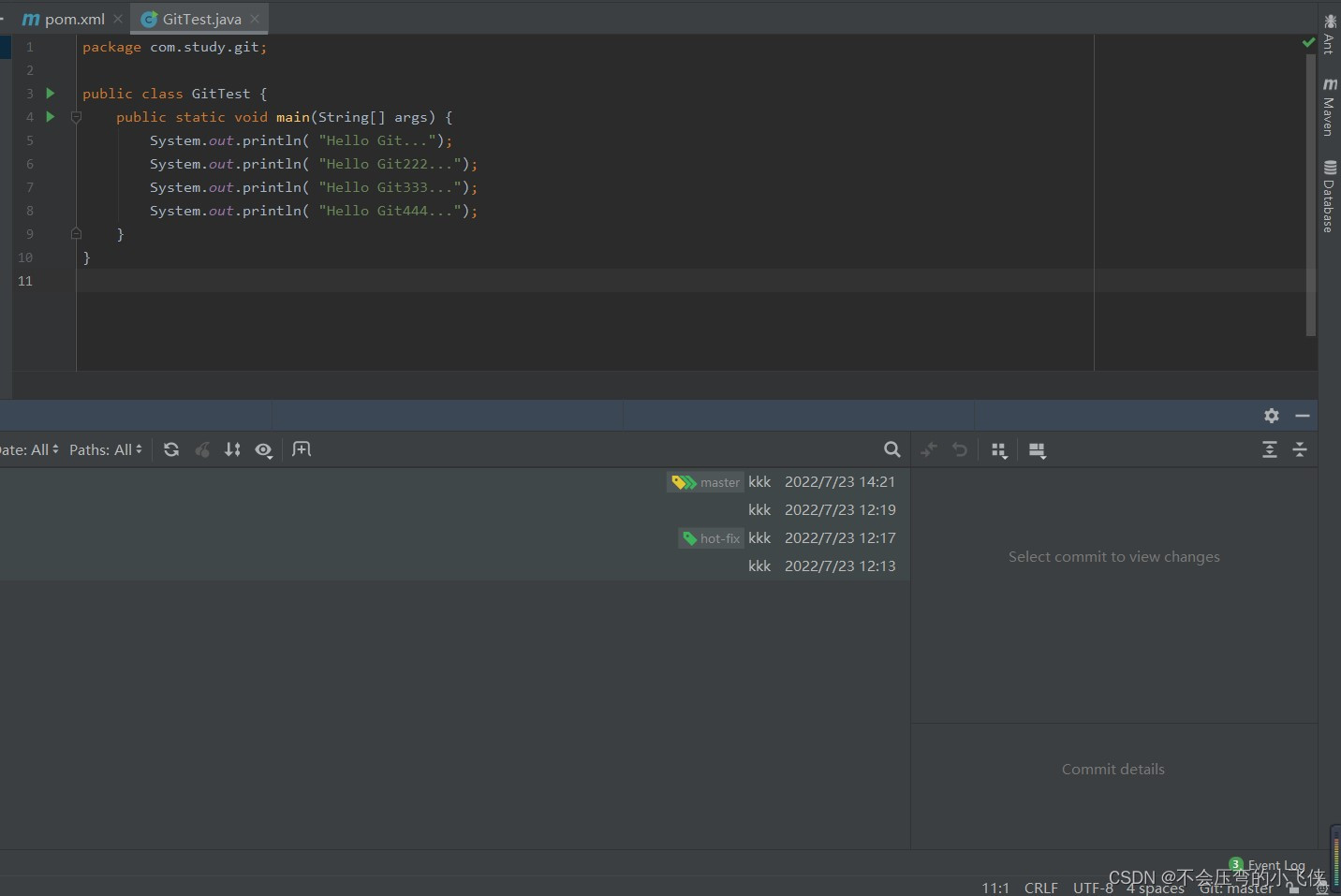This screenshot has height=896, width=1341.
Task: Click line number 5 in gutter
Action: [29, 140]
